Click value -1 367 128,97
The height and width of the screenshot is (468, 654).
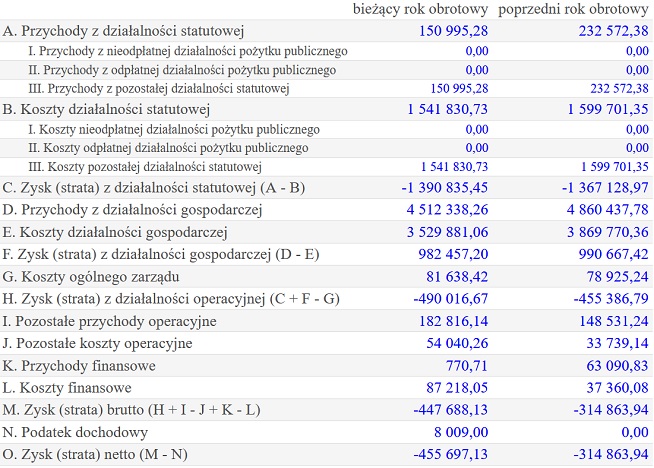coord(605,188)
